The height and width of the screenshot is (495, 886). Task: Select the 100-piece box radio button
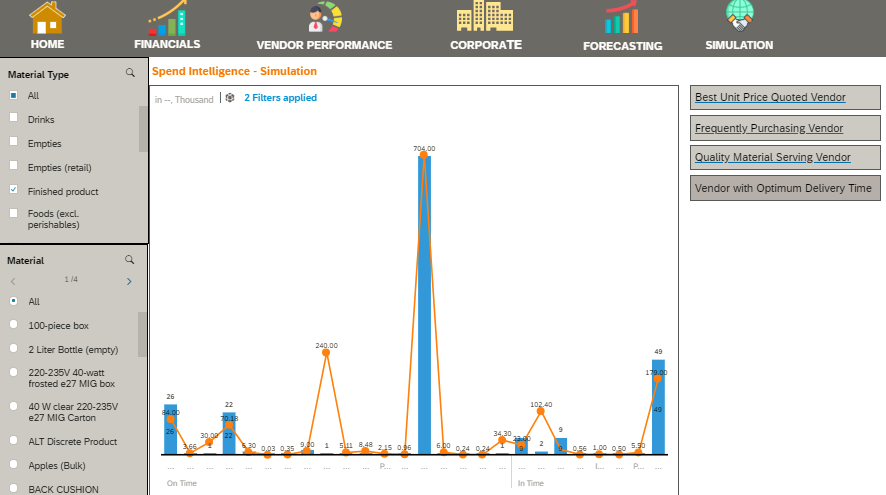pyautogui.click(x=14, y=325)
